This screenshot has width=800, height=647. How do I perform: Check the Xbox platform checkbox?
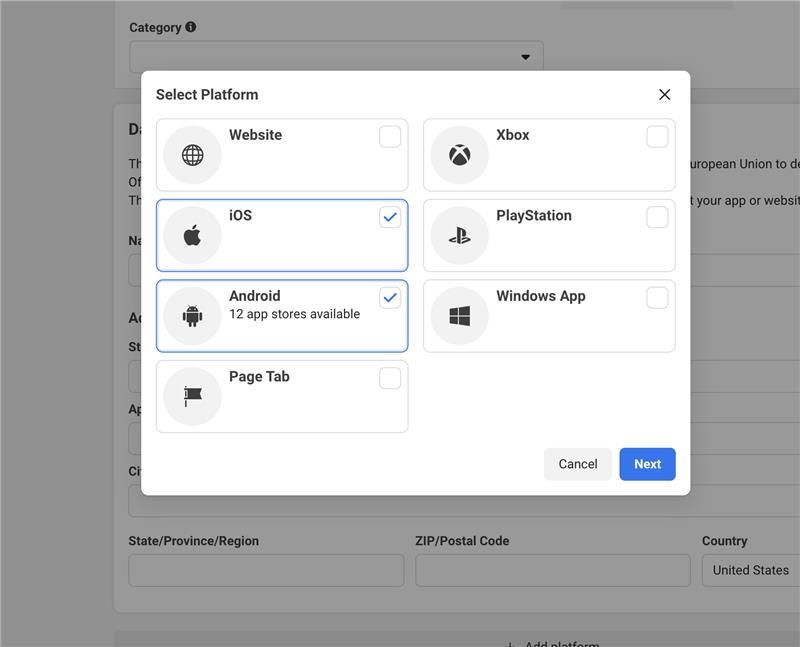click(x=657, y=137)
